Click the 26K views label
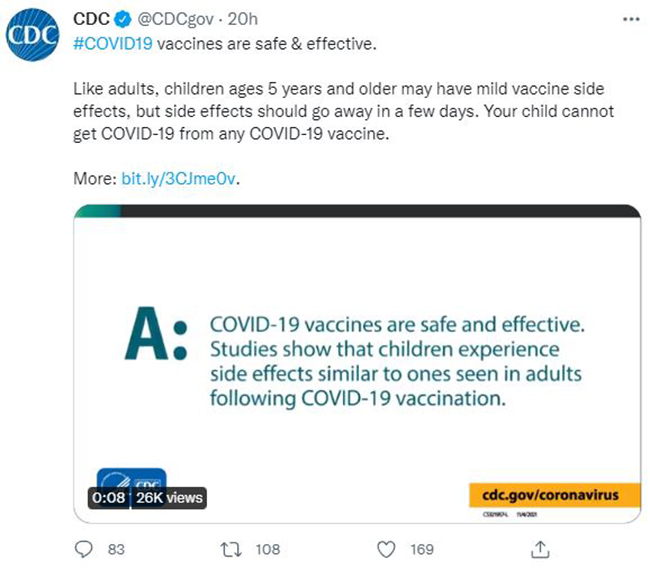650x569 pixels. 169,497
